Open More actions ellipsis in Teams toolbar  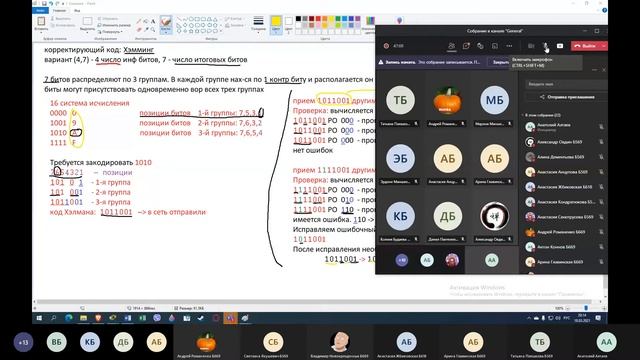(509, 46)
